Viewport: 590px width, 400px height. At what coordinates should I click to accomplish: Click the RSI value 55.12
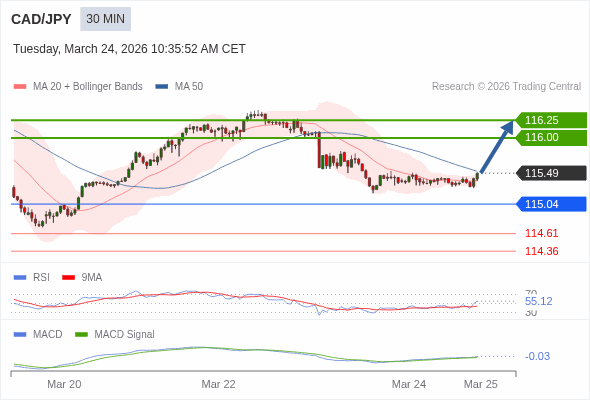tap(538, 301)
